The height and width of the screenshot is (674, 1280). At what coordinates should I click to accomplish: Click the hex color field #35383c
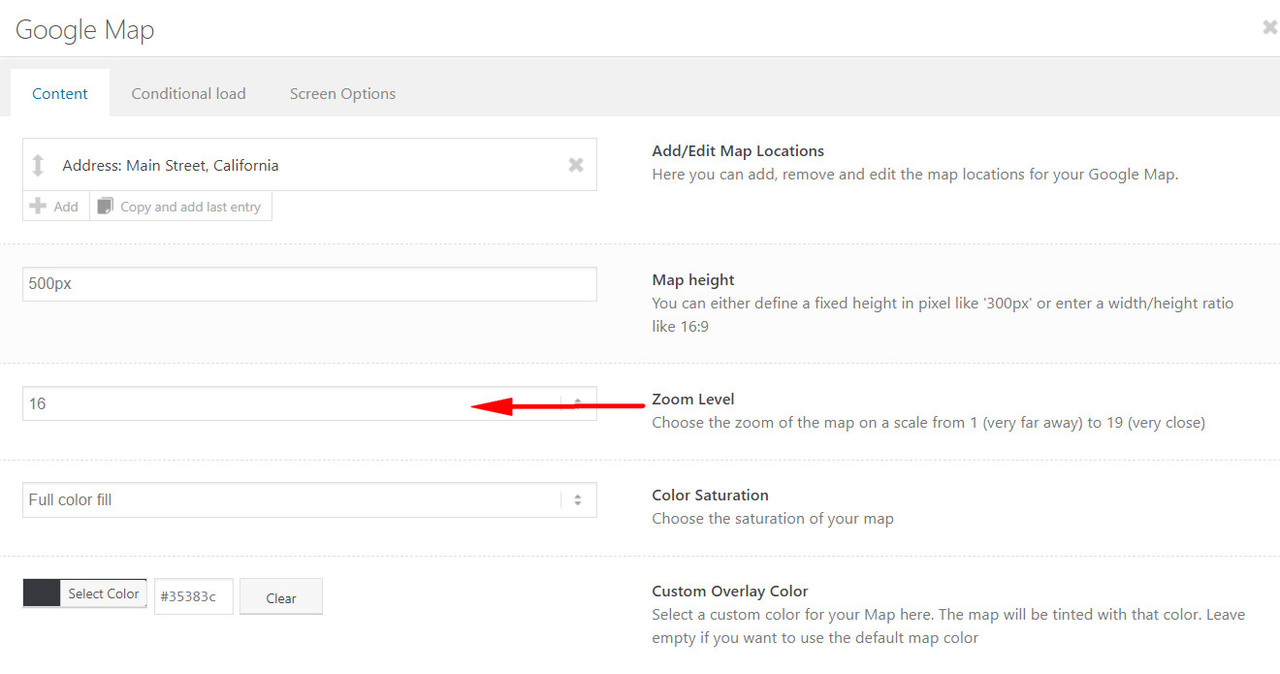click(194, 596)
